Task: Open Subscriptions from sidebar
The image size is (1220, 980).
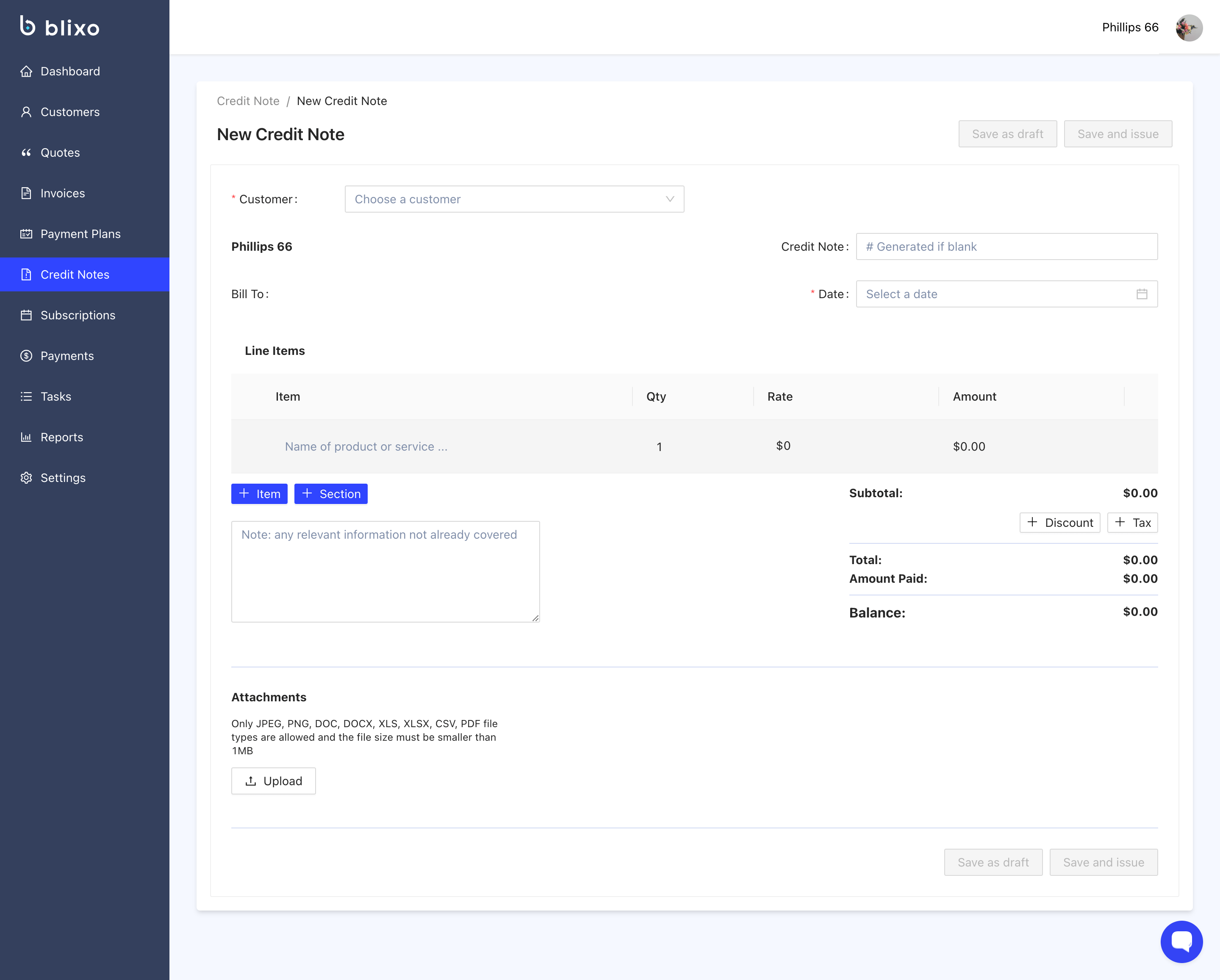Action: [78, 315]
